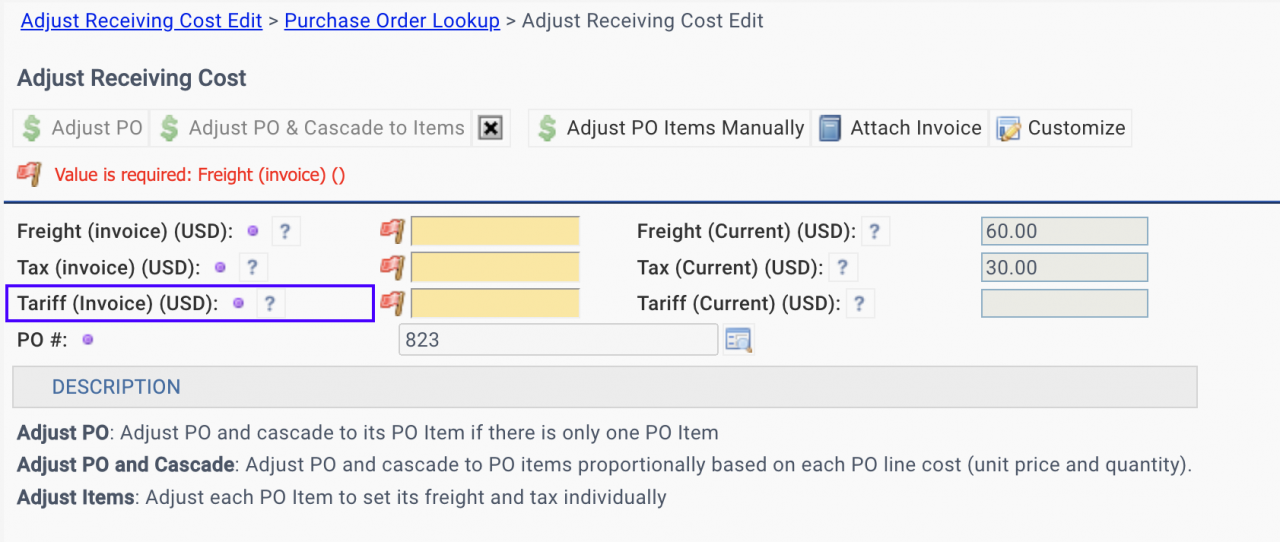Click help icon beside Freight (invoice) label
1280x542 pixels.
285,232
